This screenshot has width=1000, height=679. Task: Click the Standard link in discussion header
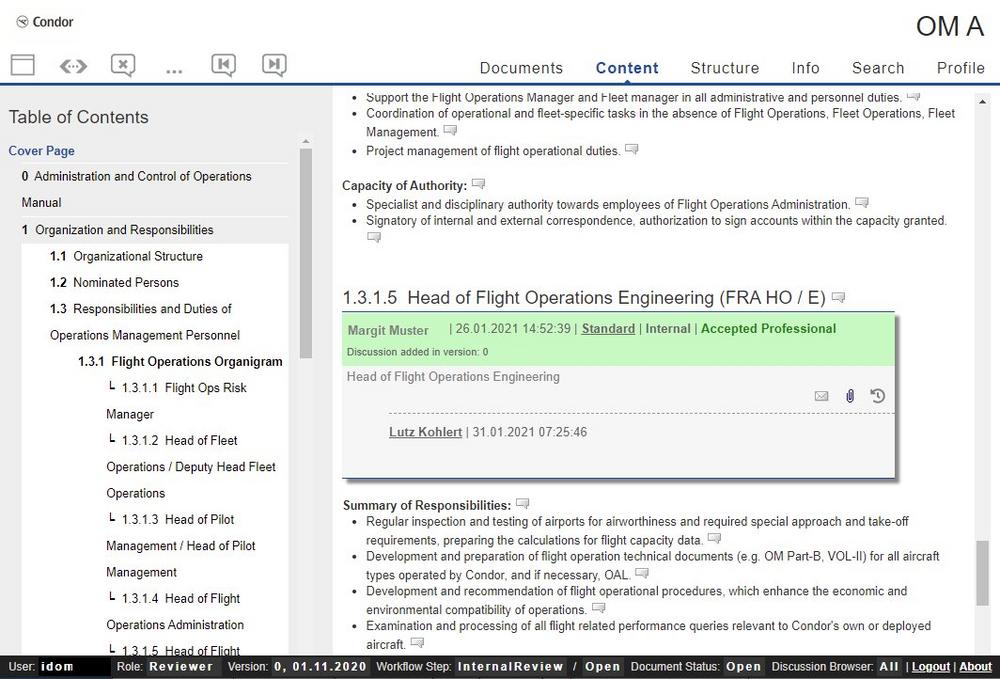click(x=608, y=329)
